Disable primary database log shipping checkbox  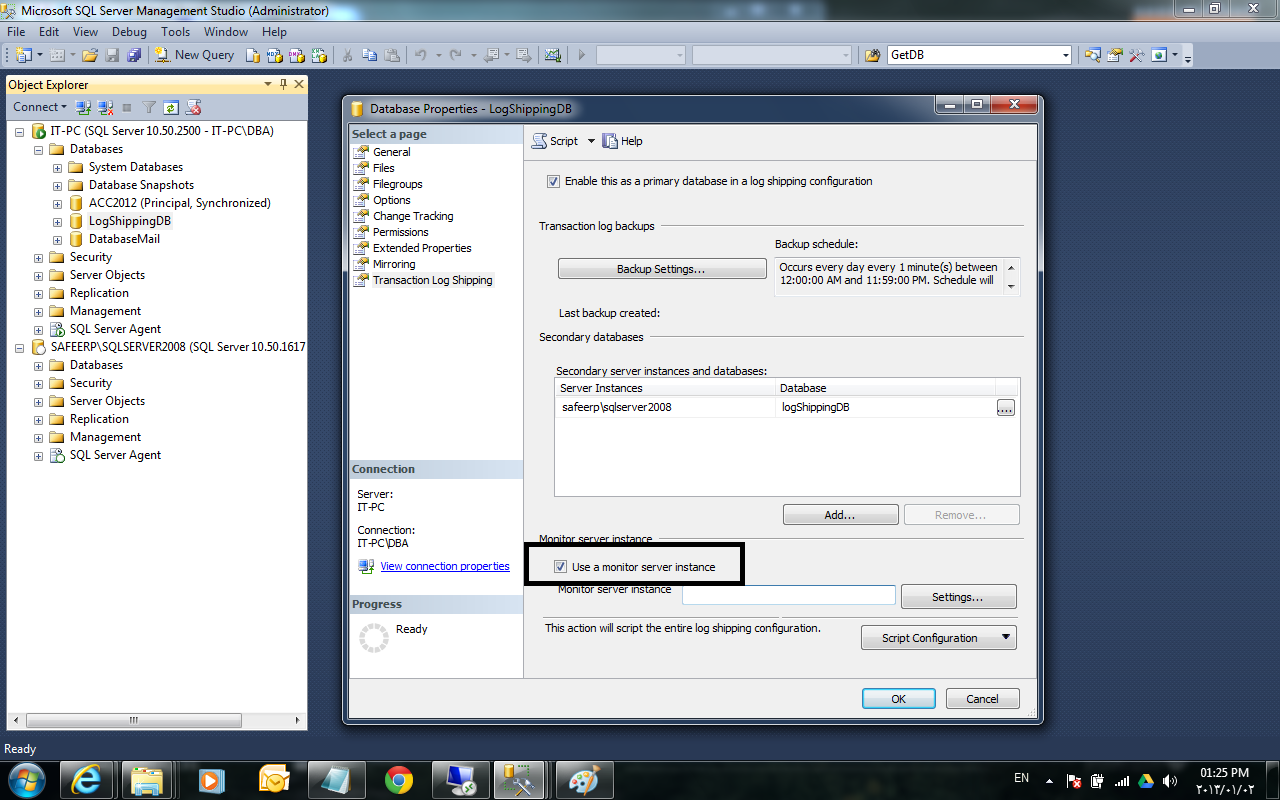coord(553,182)
